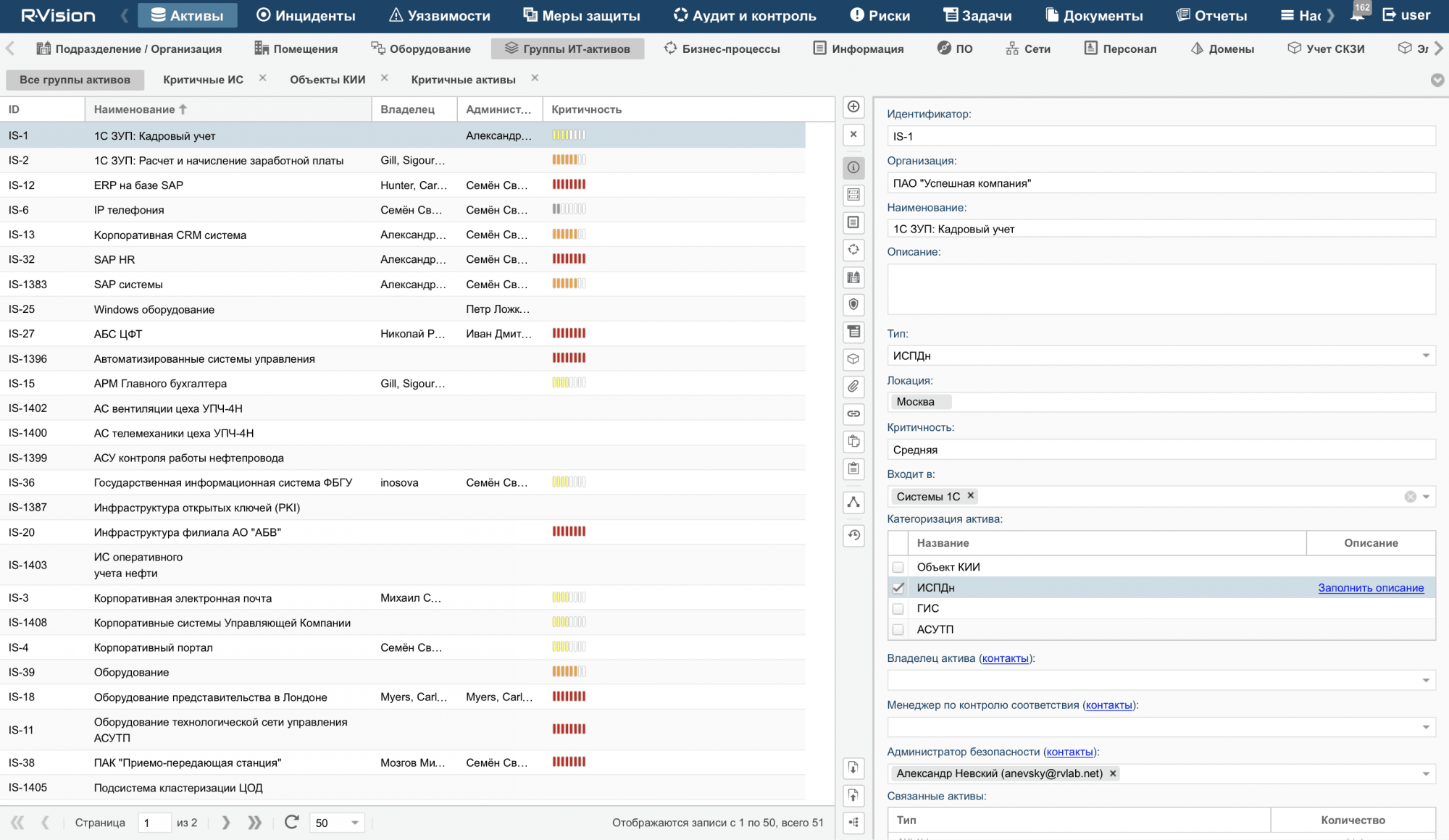This screenshot has width=1449, height=840.
Task: Click the add new asset plus icon
Action: (x=853, y=107)
